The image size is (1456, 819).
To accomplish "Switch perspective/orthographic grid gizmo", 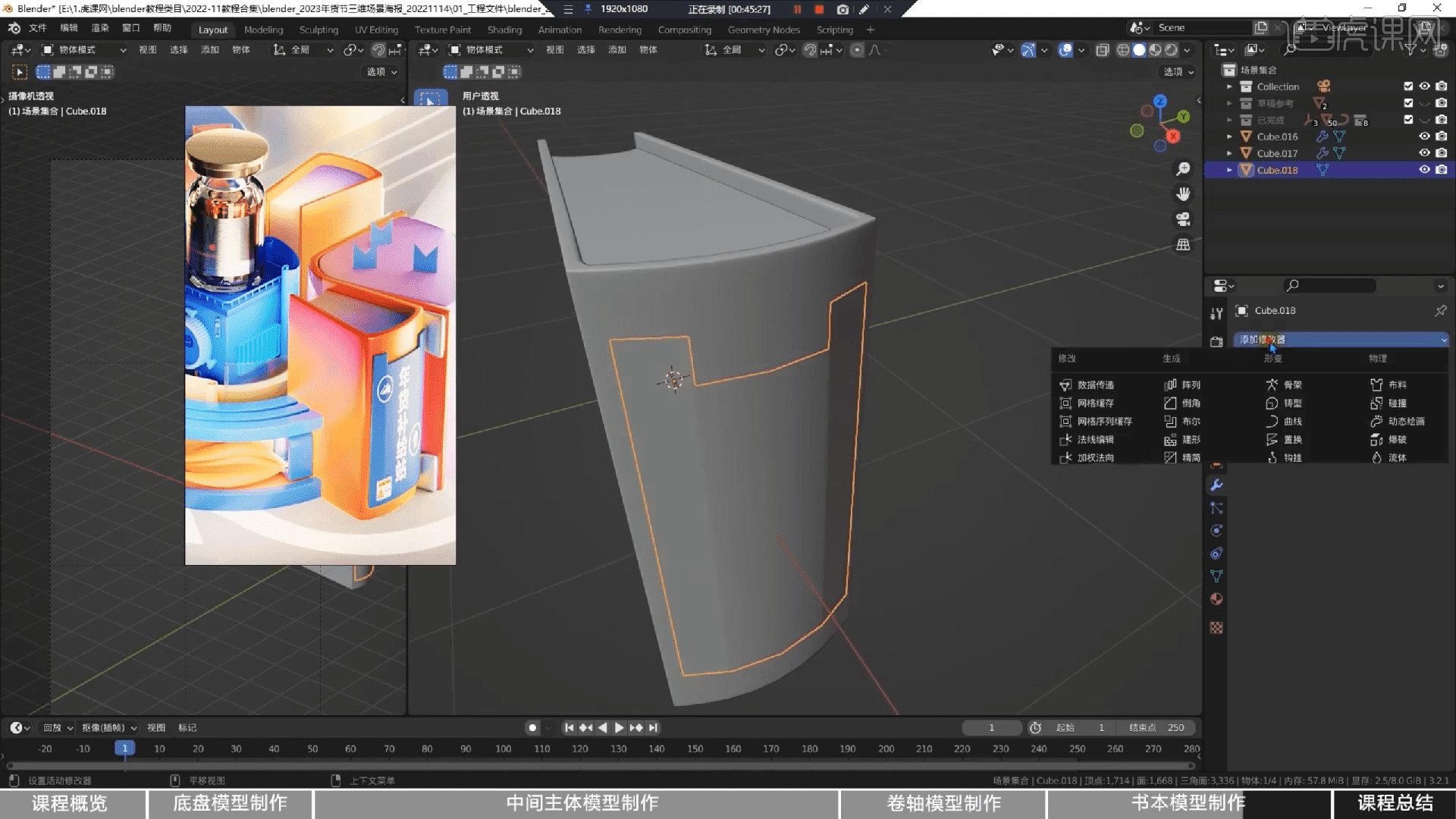I will tap(1183, 244).
